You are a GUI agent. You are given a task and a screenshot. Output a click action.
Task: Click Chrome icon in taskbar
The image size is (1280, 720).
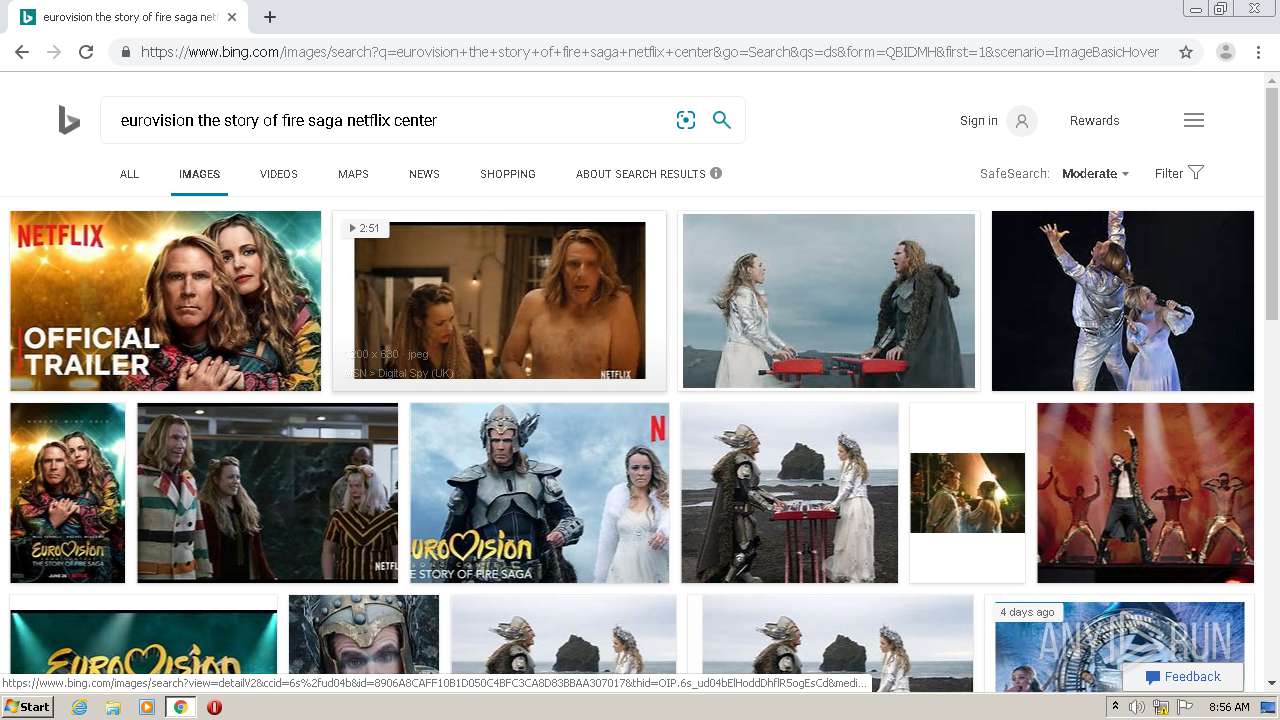[180, 707]
